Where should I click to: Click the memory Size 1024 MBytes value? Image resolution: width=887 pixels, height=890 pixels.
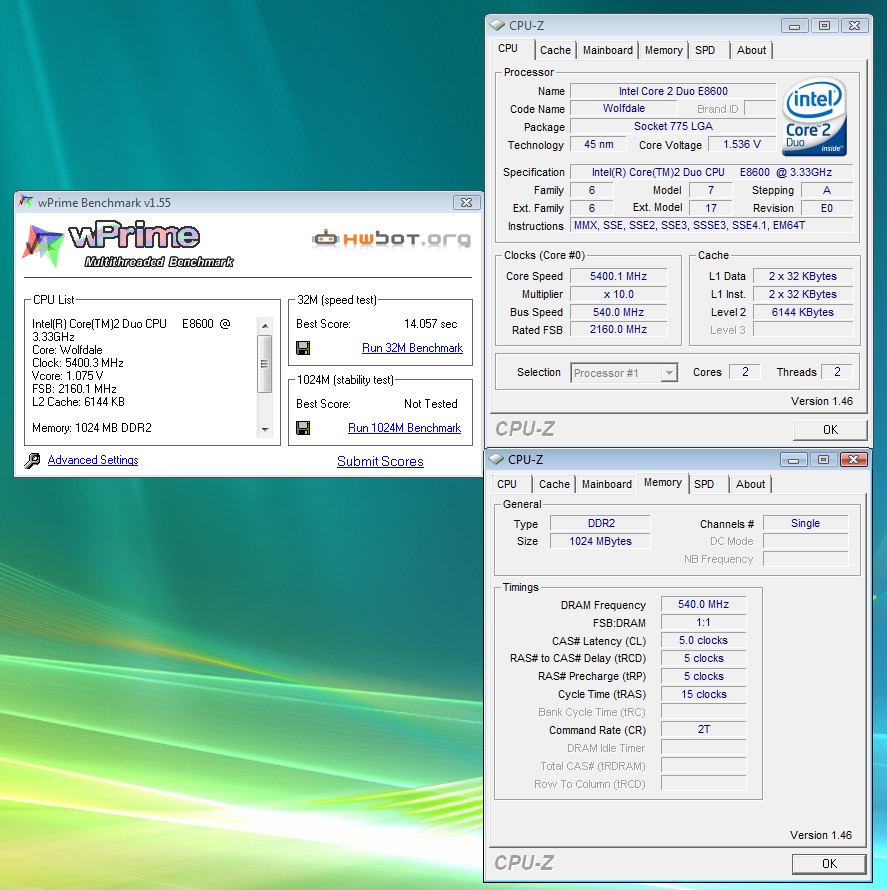click(x=600, y=541)
